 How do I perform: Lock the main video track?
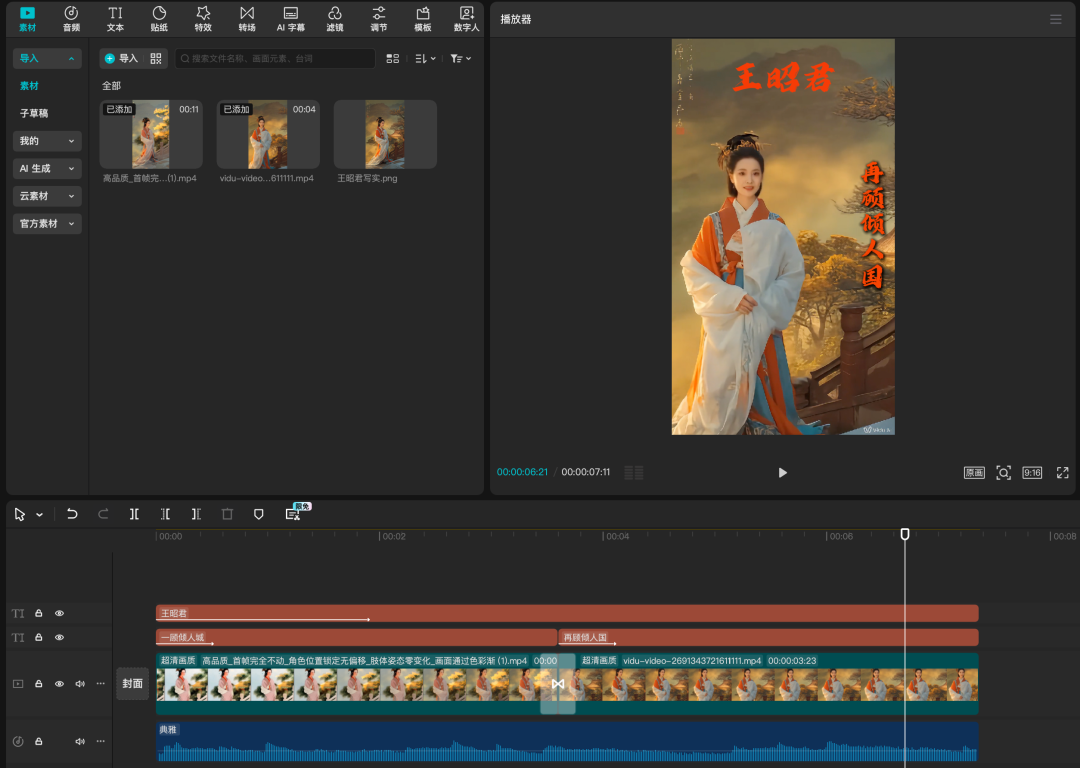[x=39, y=684]
